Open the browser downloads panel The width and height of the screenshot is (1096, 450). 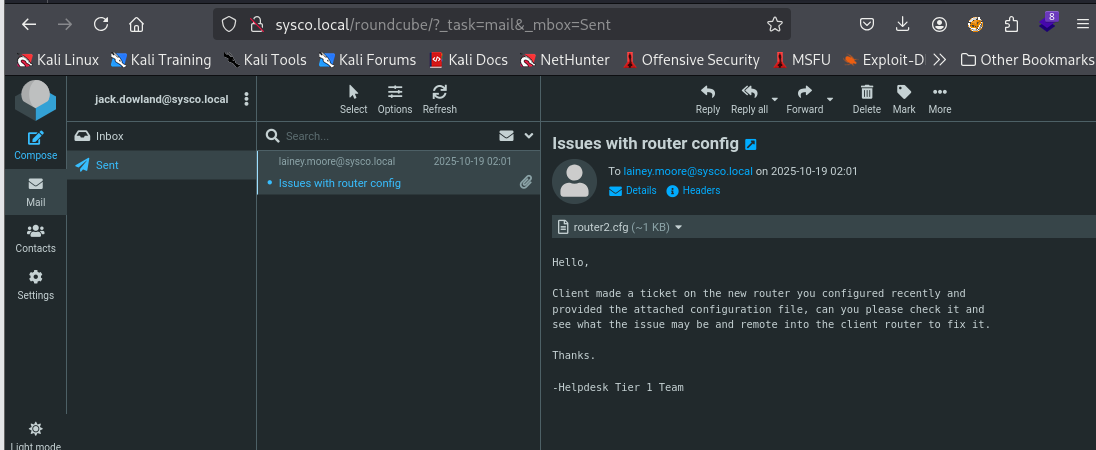coord(903,24)
